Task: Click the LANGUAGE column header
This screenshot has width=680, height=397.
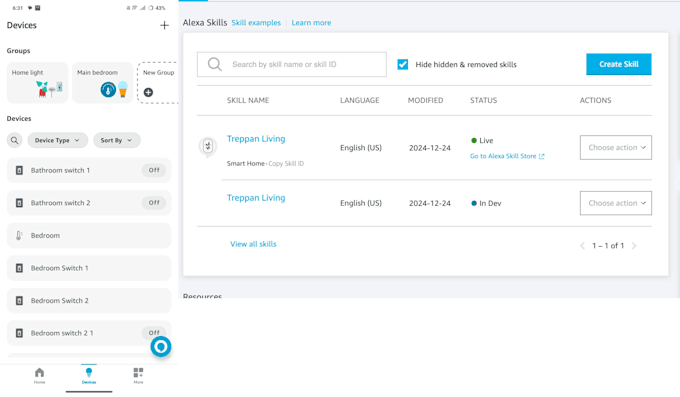Action: pyautogui.click(x=360, y=100)
